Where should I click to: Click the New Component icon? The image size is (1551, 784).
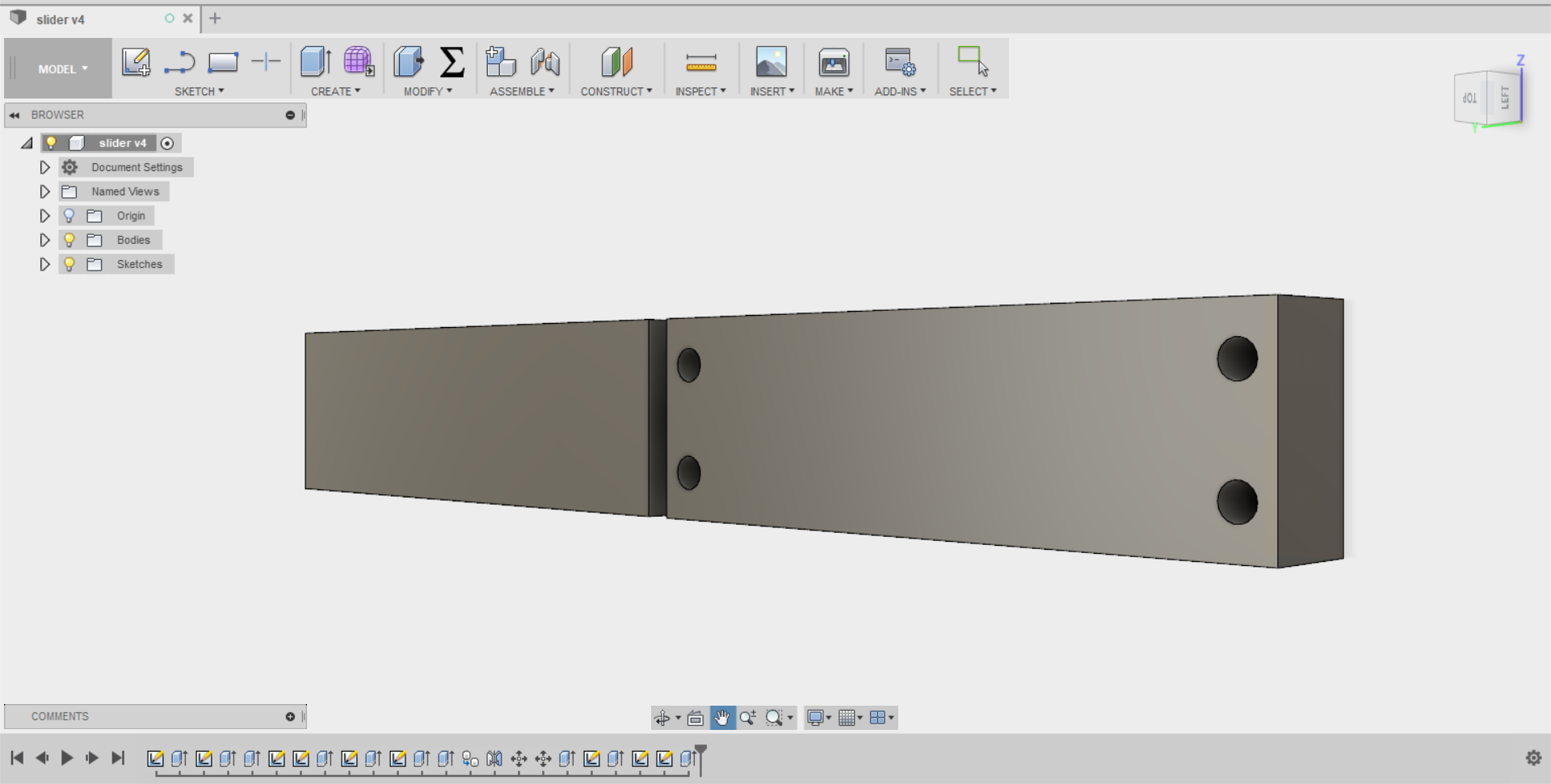point(501,61)
